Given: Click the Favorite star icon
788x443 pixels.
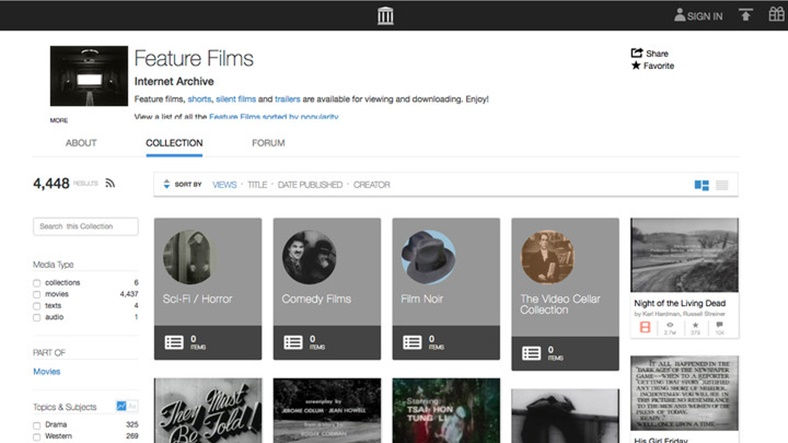Looking at the screenshot, I should [636, 66].
